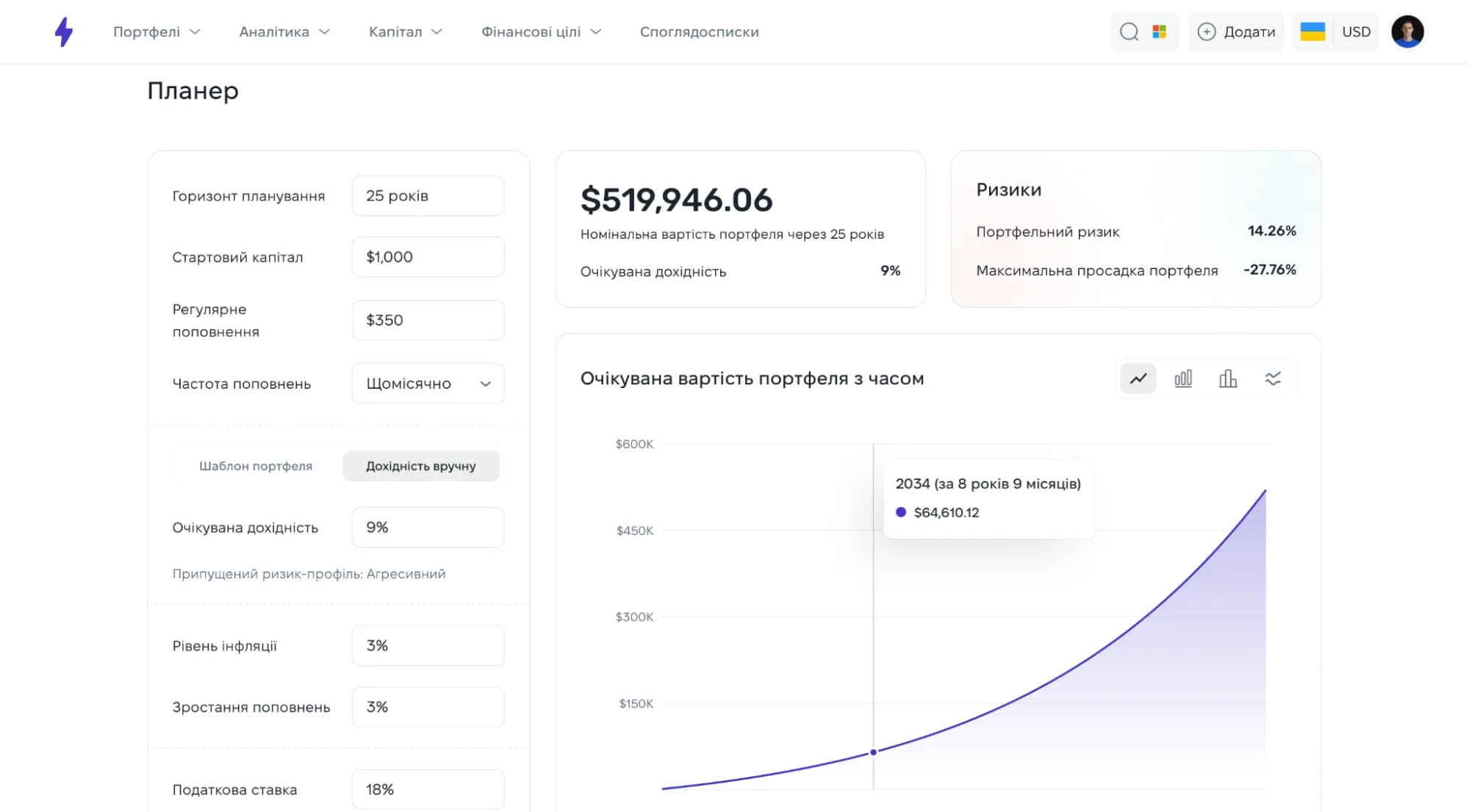Click the Номінальна вартість портфеля через 25 років caption
Viewport: 1469px width, 812px height.
pos(732,234)
